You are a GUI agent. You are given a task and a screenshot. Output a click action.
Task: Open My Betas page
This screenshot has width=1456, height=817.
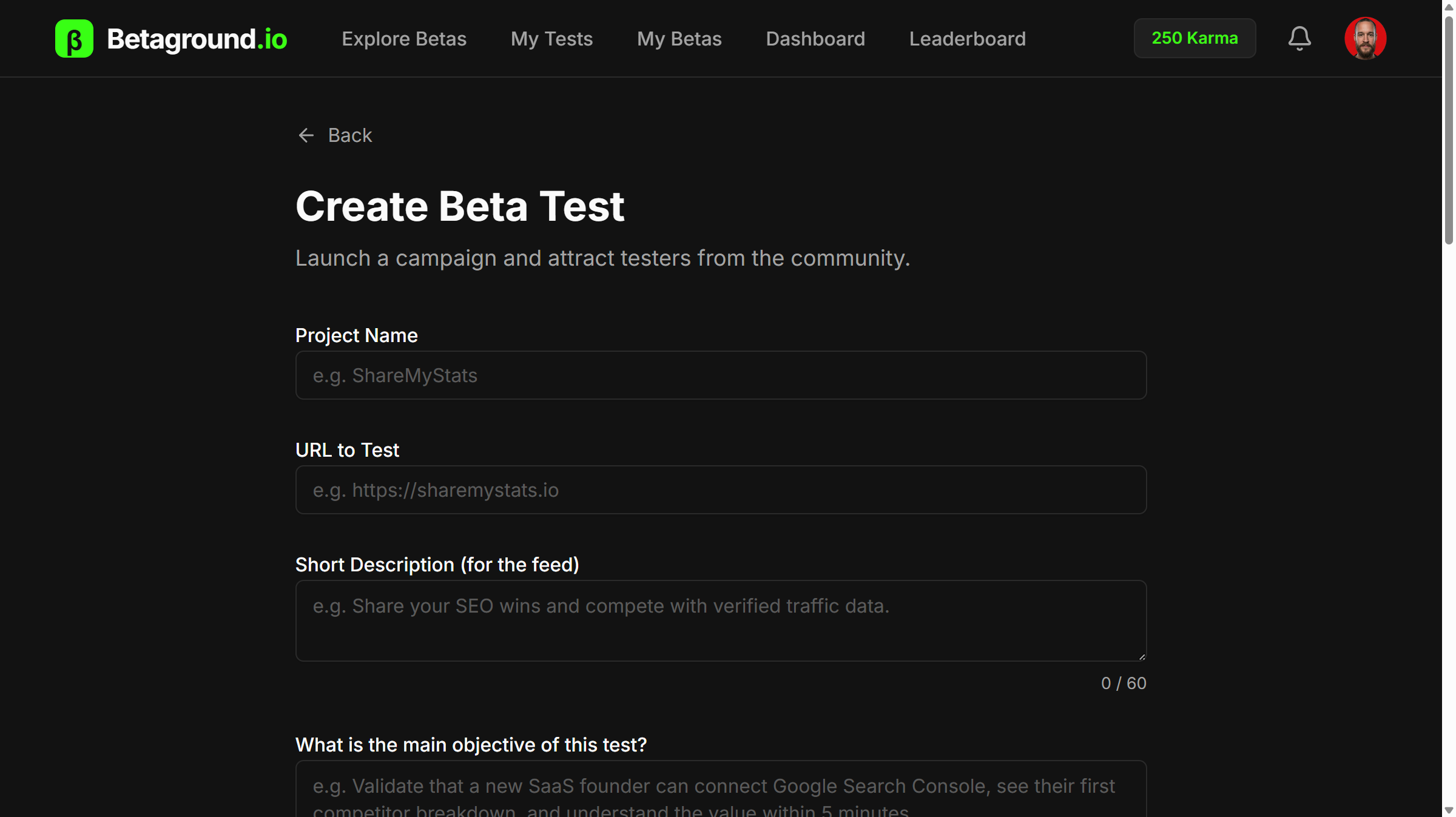(679, 39)
